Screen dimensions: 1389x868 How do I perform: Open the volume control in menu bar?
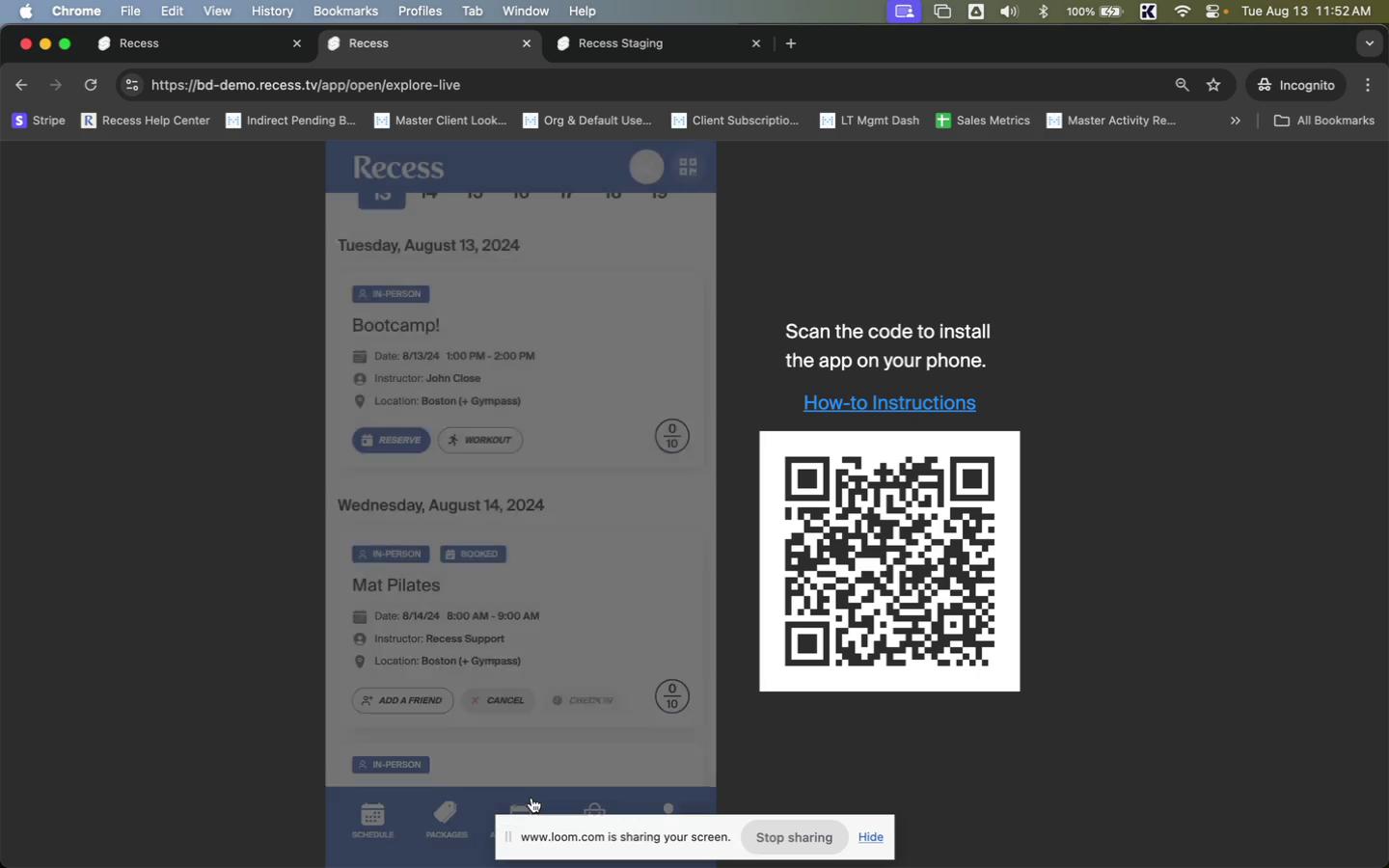[1009, 12]
